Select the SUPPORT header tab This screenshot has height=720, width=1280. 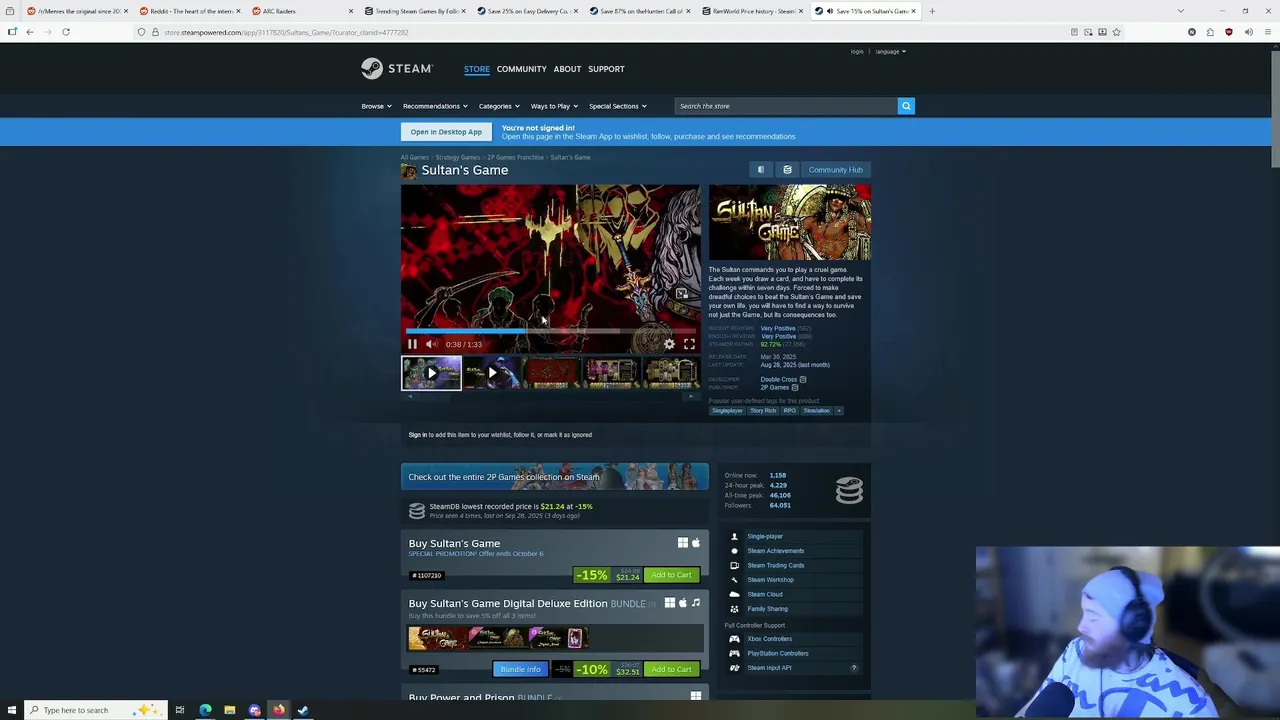[x=606, y=69]
